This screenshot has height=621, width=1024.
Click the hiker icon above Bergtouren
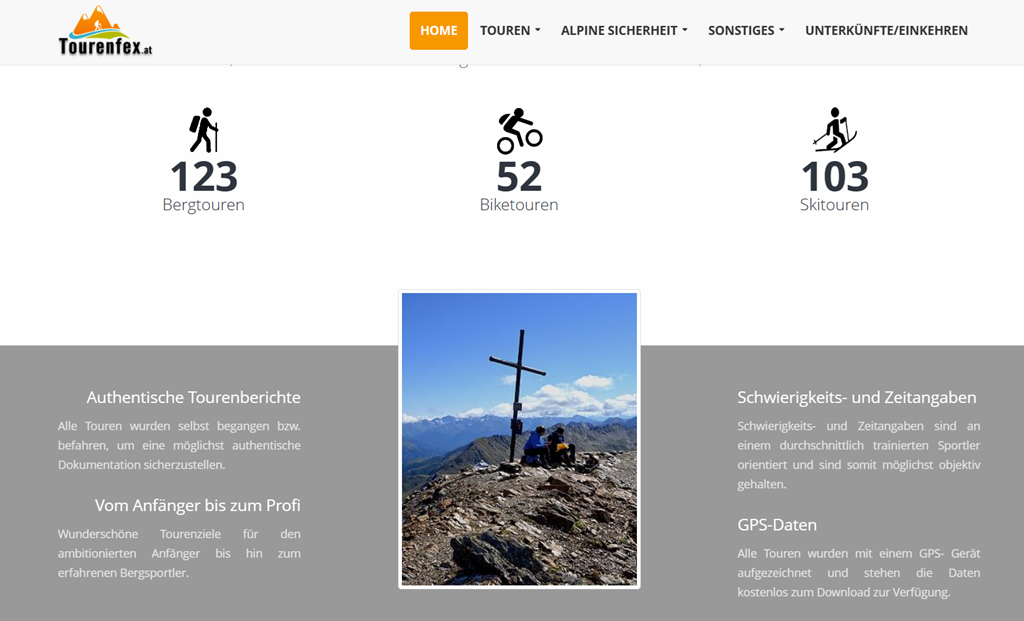point(204,130)
